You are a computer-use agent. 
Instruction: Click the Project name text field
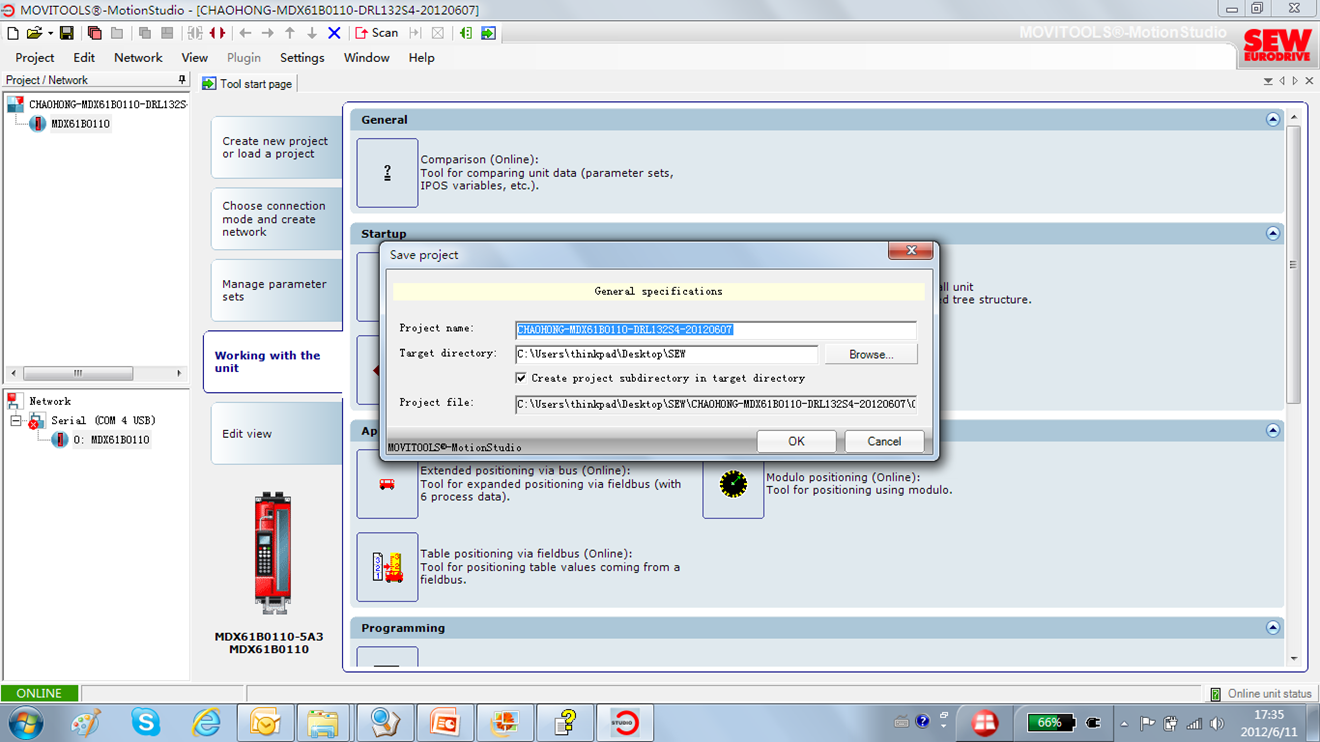715,330
